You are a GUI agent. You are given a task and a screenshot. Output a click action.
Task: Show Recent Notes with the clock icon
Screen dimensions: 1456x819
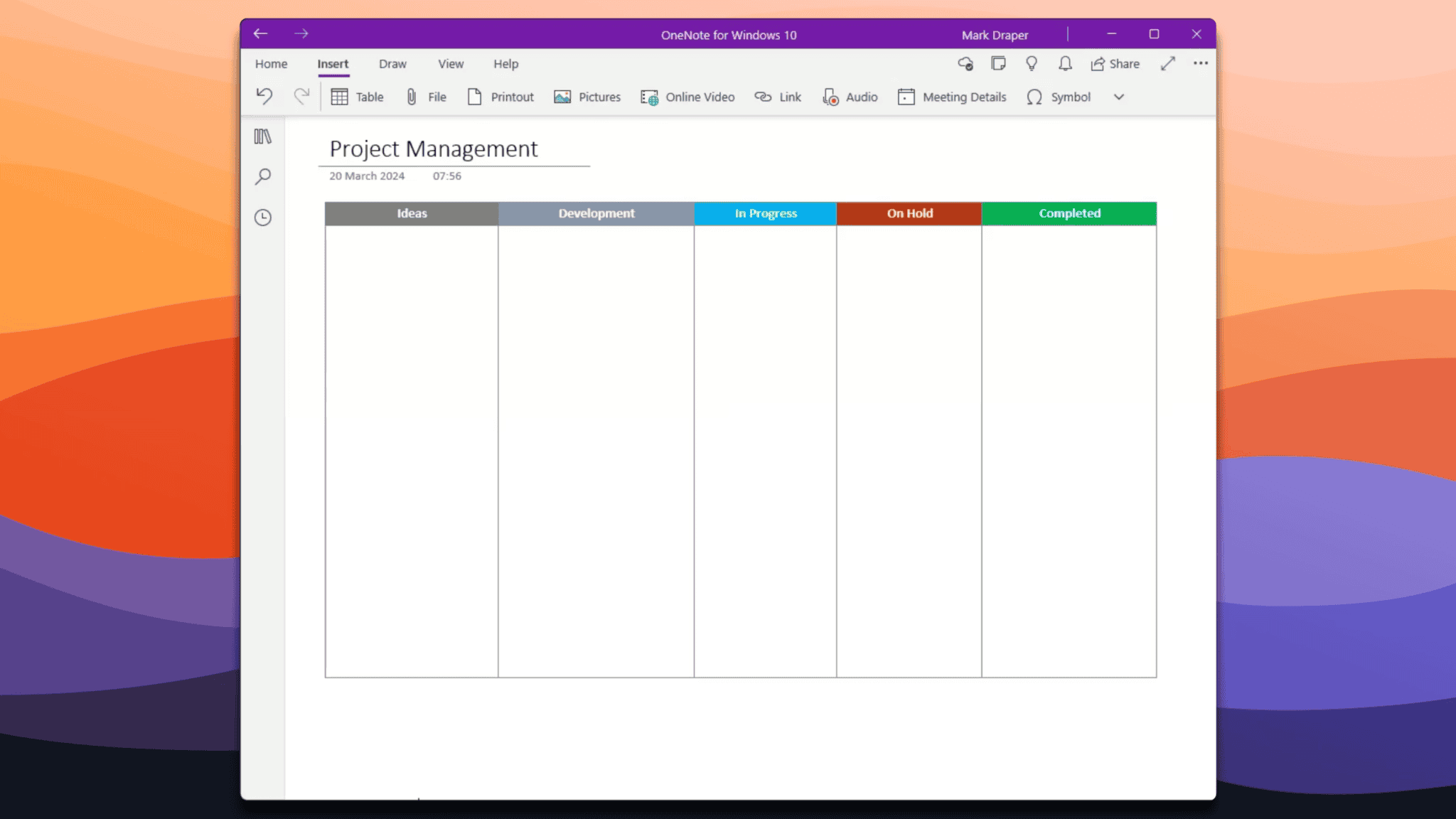262,218
